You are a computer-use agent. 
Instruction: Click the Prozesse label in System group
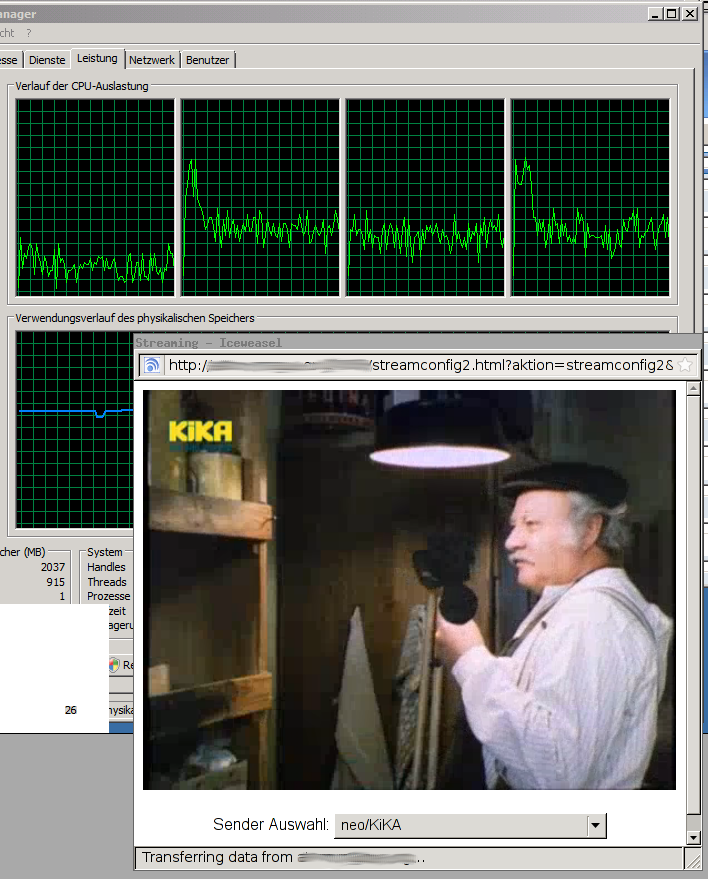[x=108, y=596]
